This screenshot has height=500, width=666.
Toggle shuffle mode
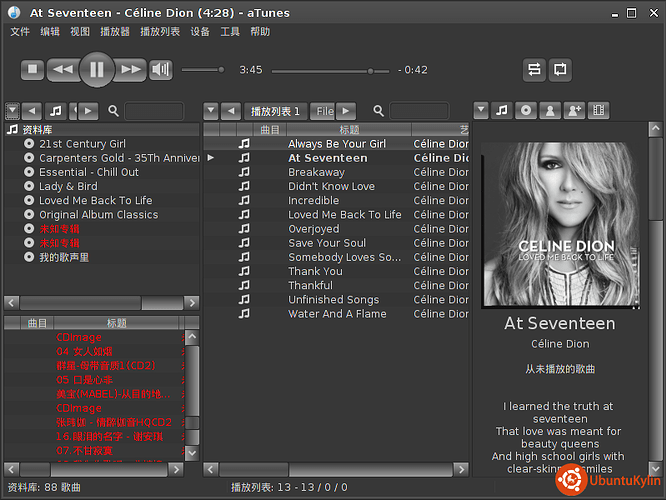coord(534,69)
